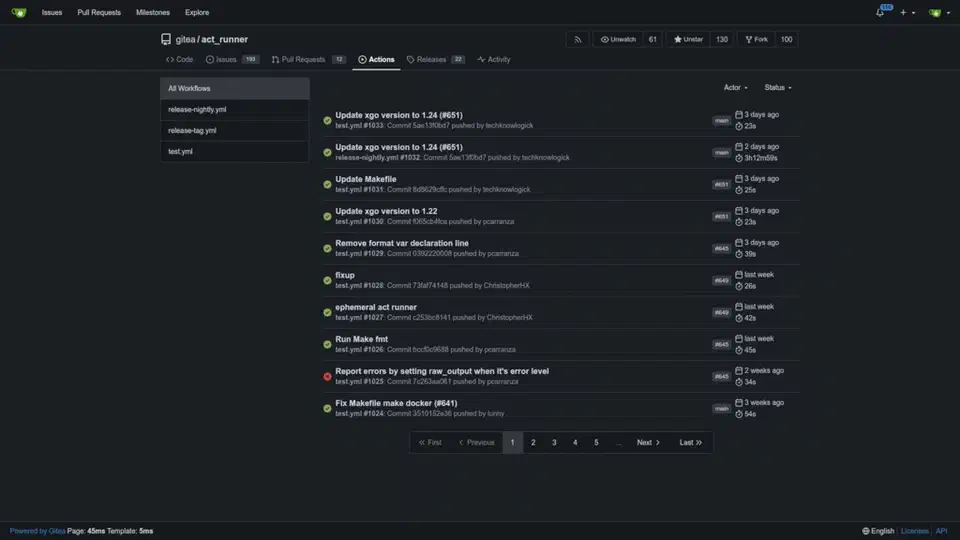Open the API footer link
Image resolution: width=960 pixels, height=540 pixels.
click(941, 531)
